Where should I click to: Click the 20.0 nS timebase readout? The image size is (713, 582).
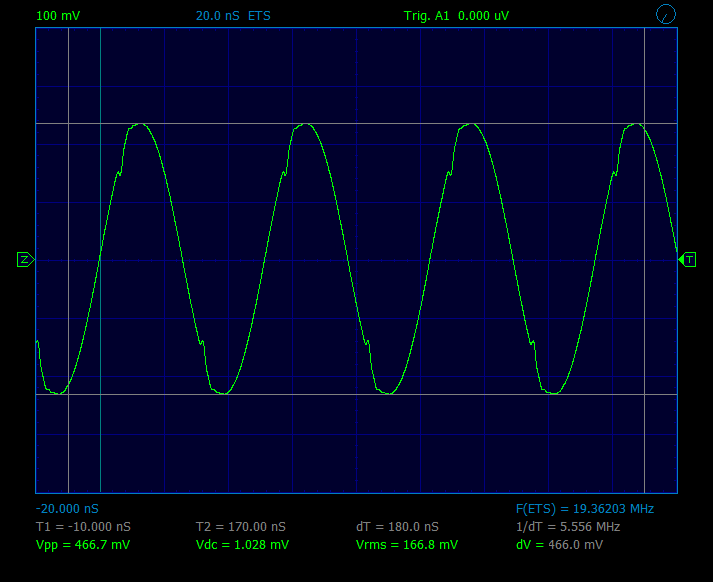[217, 16]
